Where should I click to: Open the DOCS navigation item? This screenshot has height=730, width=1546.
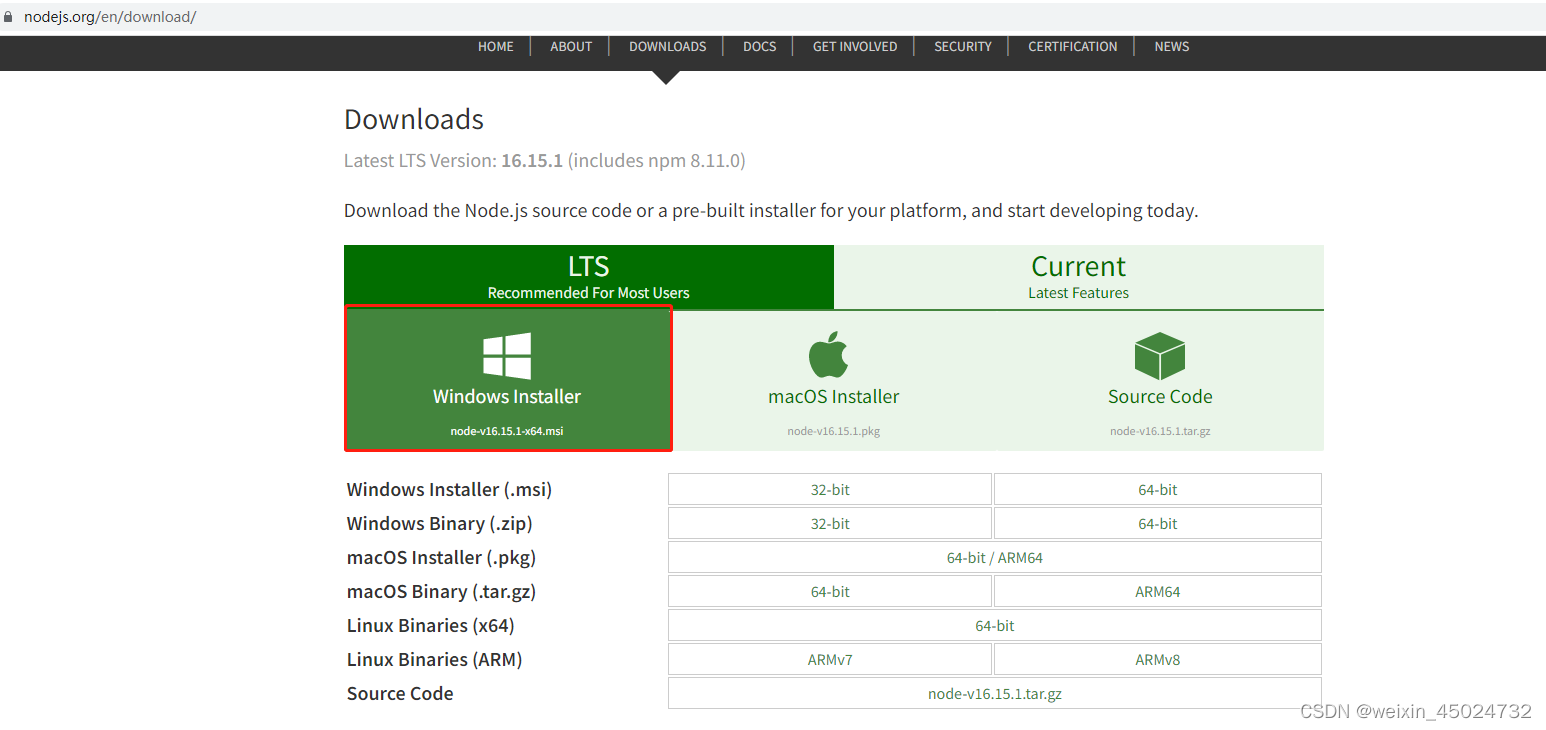click(x=760, y=46)
